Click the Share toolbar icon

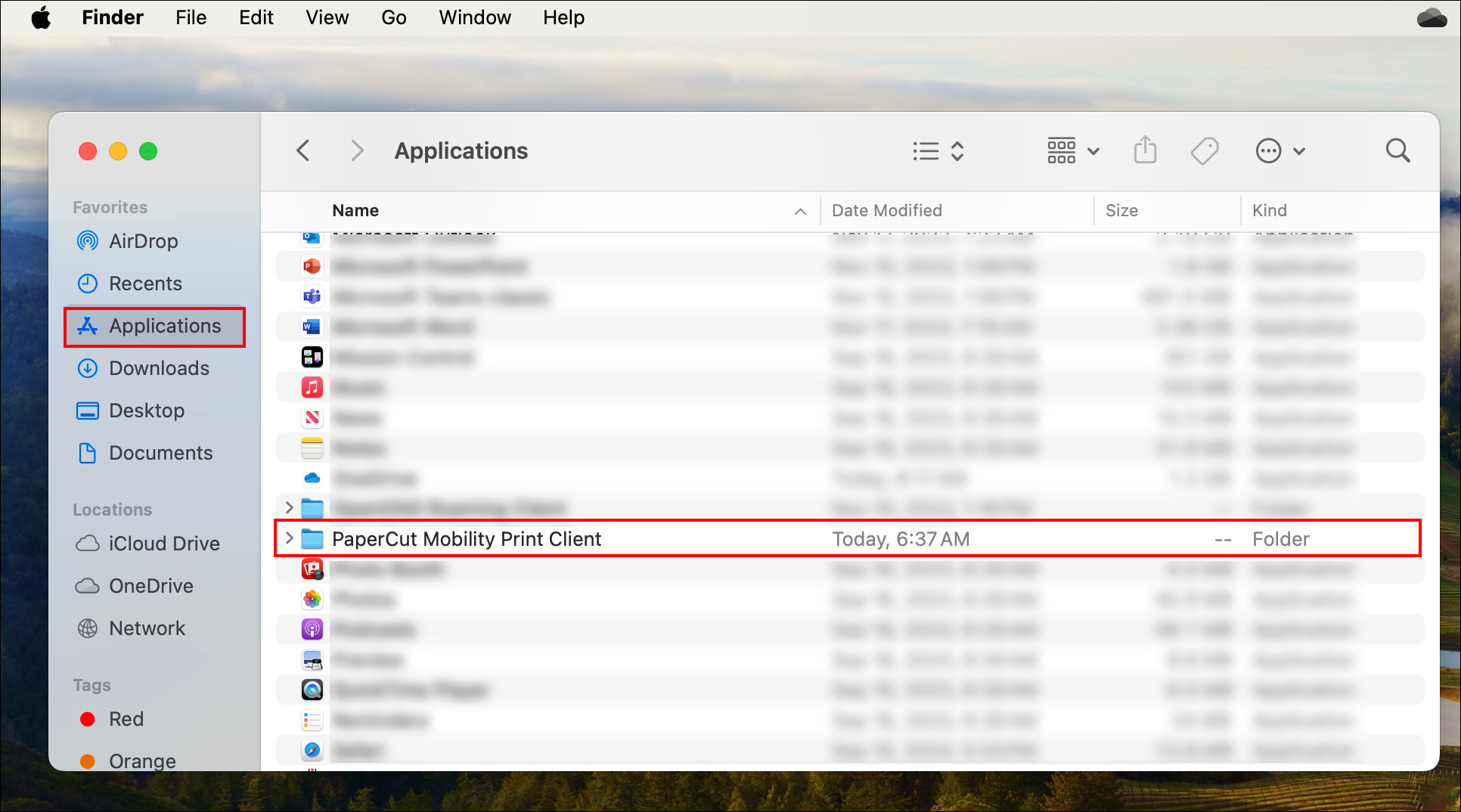pos(1146,150)
